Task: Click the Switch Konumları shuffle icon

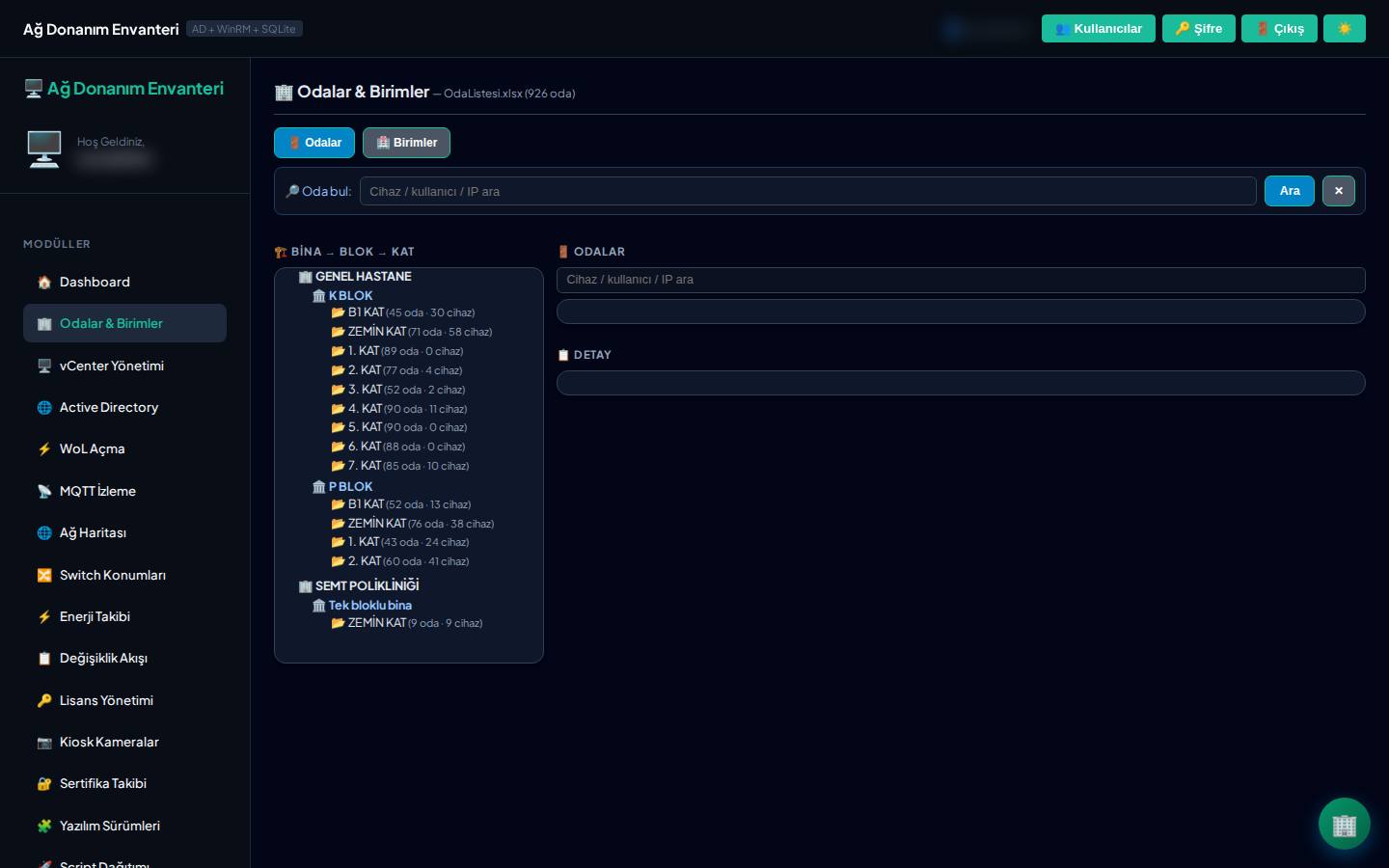Action: click(x=44, y=576)
